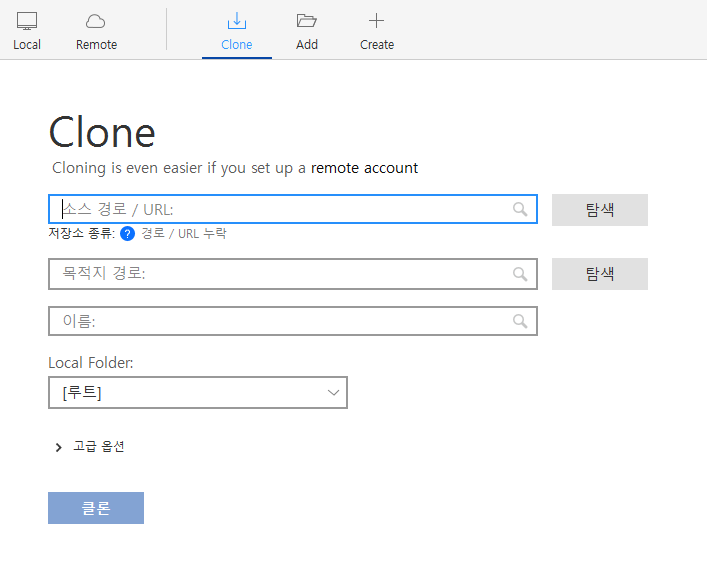Open the Local repositories monitor icon
Screen dimensions: 707x574
click(27, 21)
